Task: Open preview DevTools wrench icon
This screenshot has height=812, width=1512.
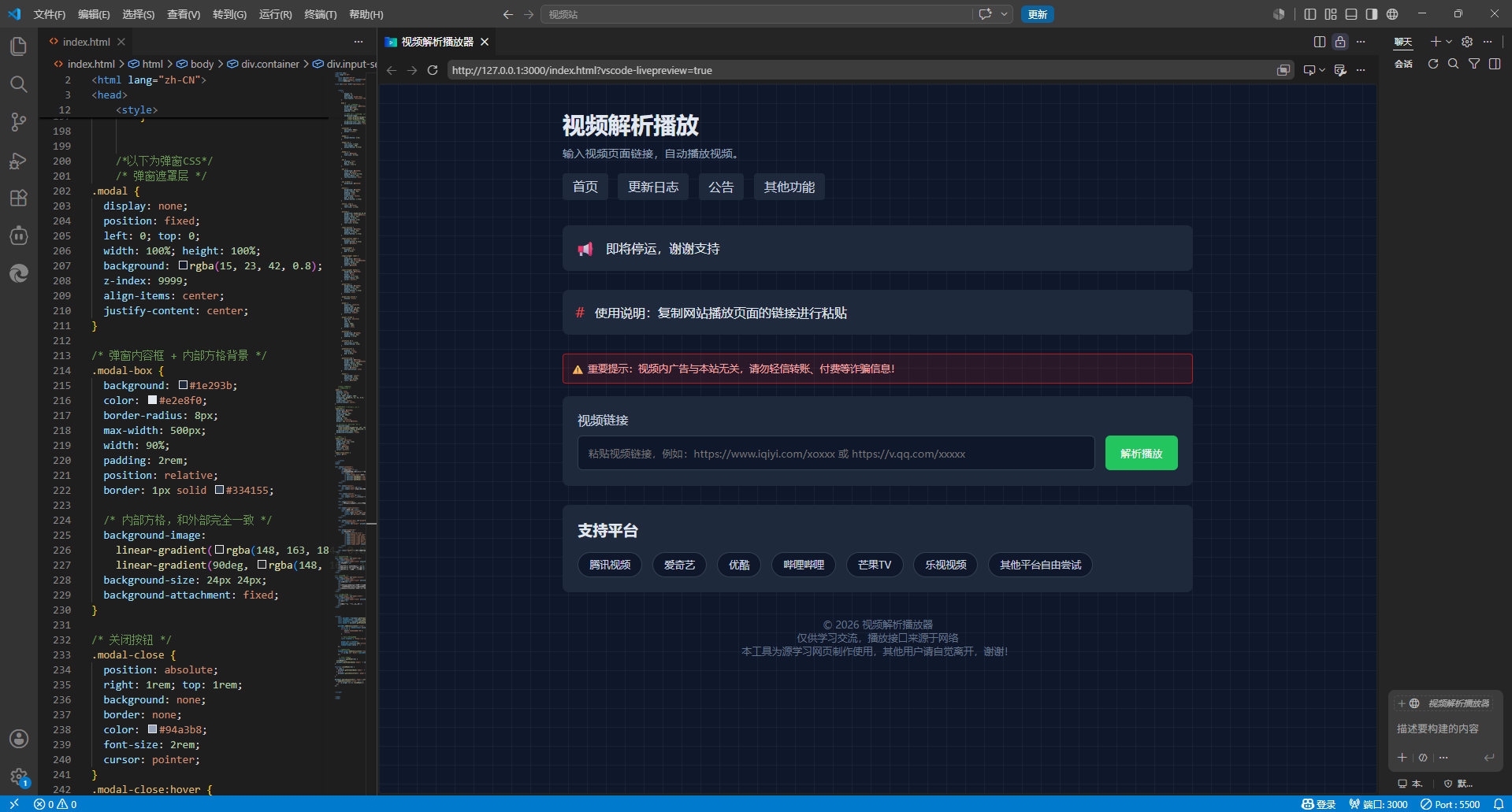Action: tap(1340, 70)
